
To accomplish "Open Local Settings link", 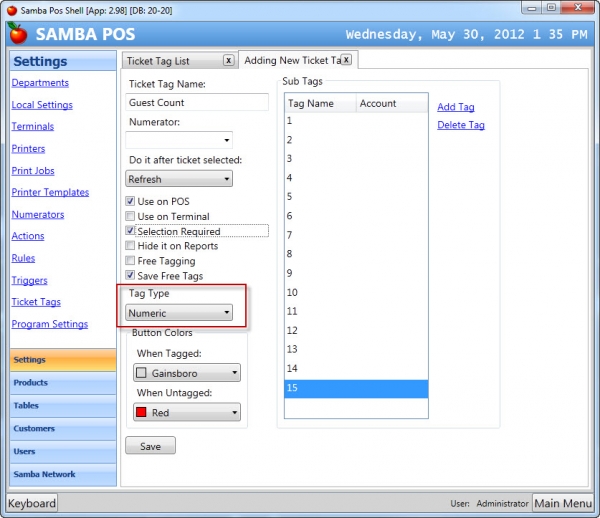I will (42, 105).
